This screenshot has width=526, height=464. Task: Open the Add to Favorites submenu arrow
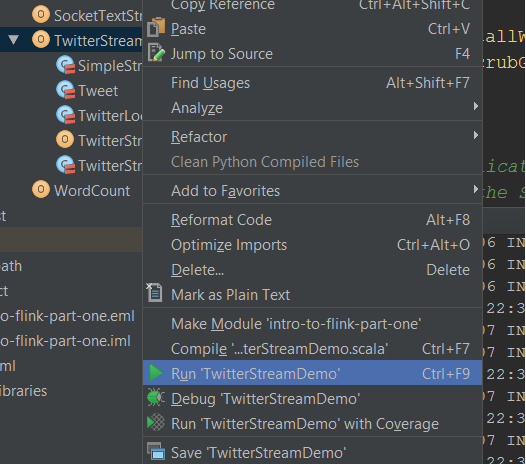click(x=475, y=189)
